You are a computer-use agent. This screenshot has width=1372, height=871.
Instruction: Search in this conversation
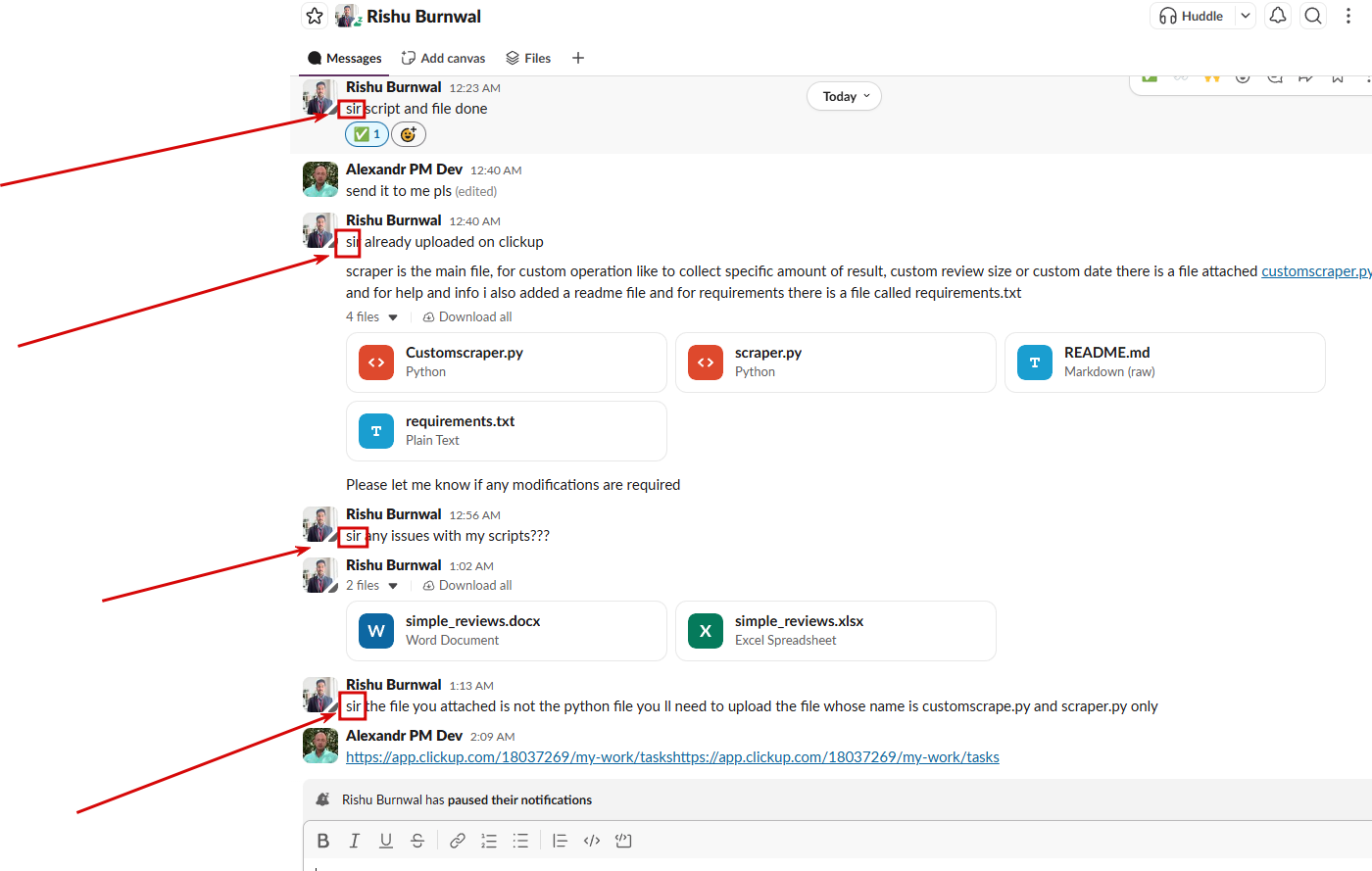[1313, 16]
